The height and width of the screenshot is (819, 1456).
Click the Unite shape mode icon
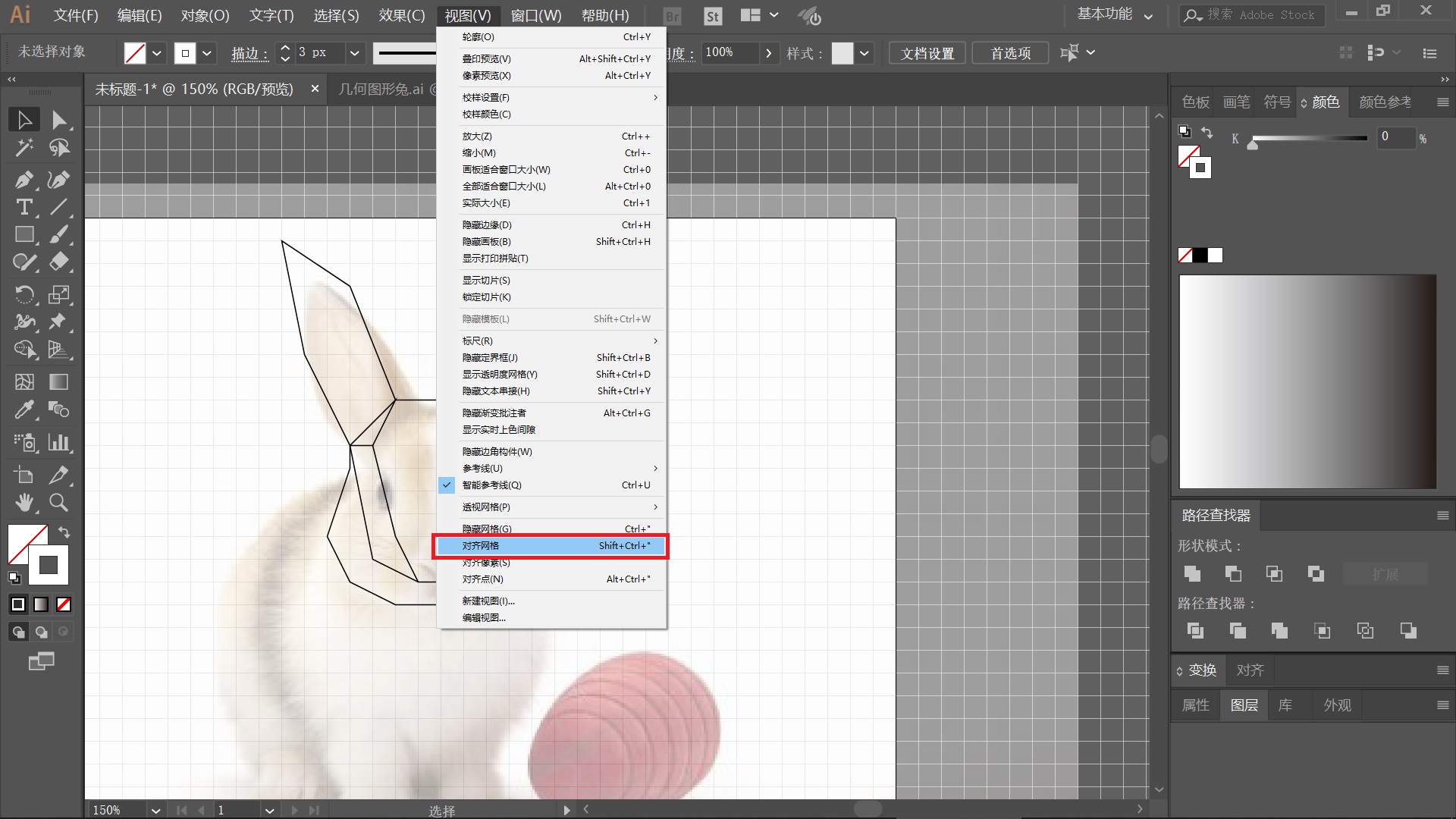tap(1192, 574)
